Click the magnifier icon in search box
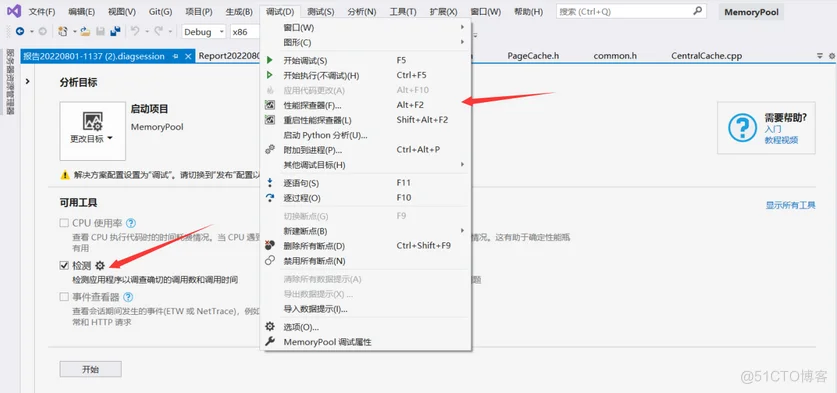The image size is (837, 393). click(697, 11)
